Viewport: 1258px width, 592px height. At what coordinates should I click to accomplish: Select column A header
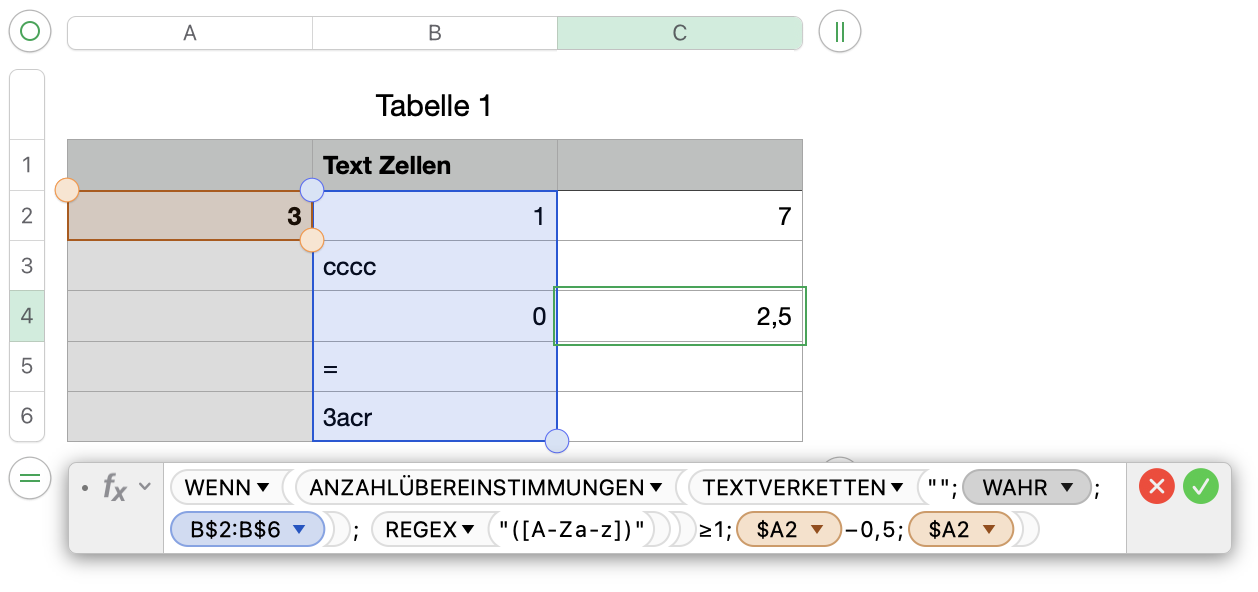click(x=190, y=33)
